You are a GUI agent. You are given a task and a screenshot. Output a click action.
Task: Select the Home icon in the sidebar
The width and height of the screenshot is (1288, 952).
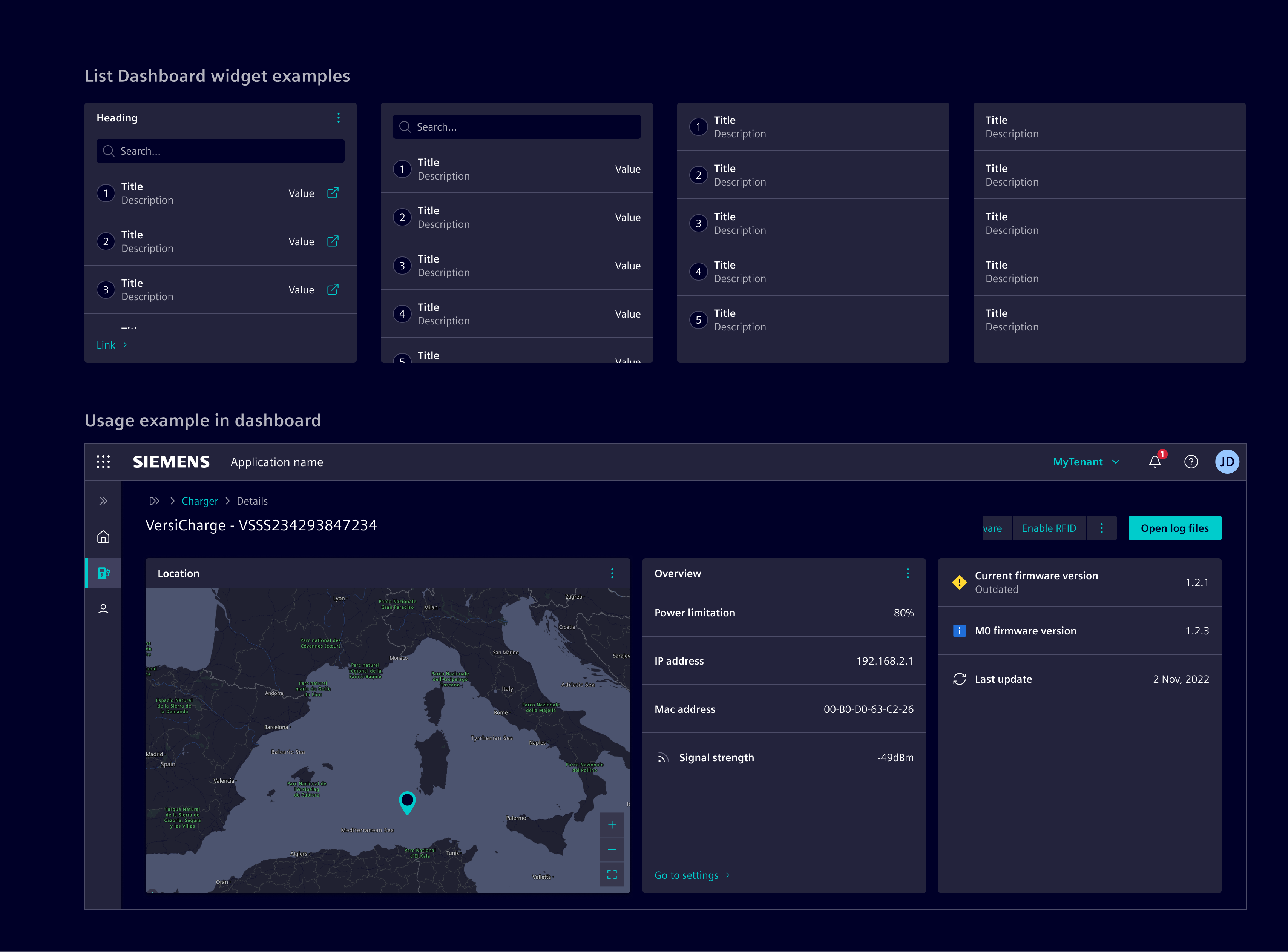tap(103, 536)
